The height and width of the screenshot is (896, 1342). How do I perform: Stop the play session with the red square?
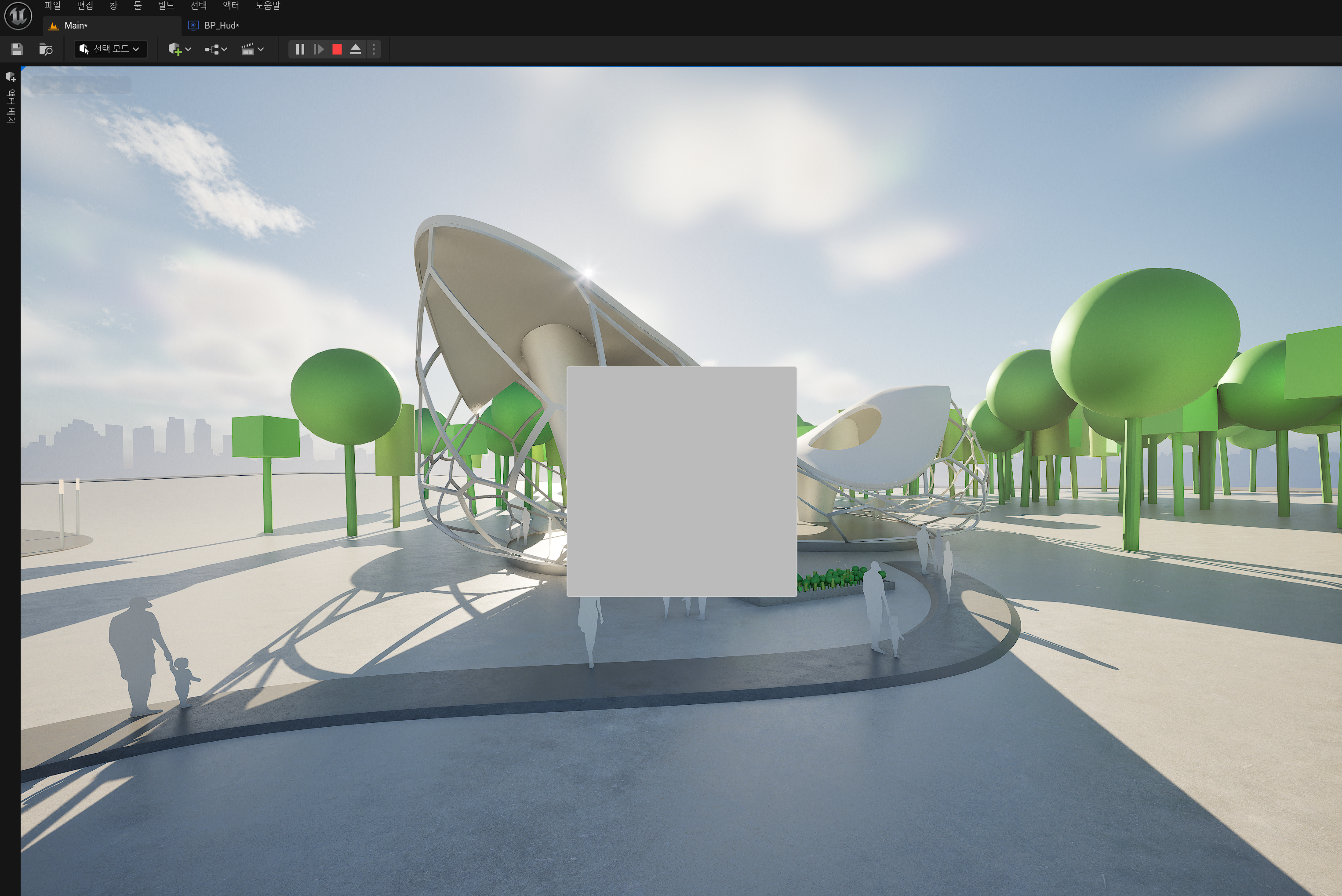point(337,49)
